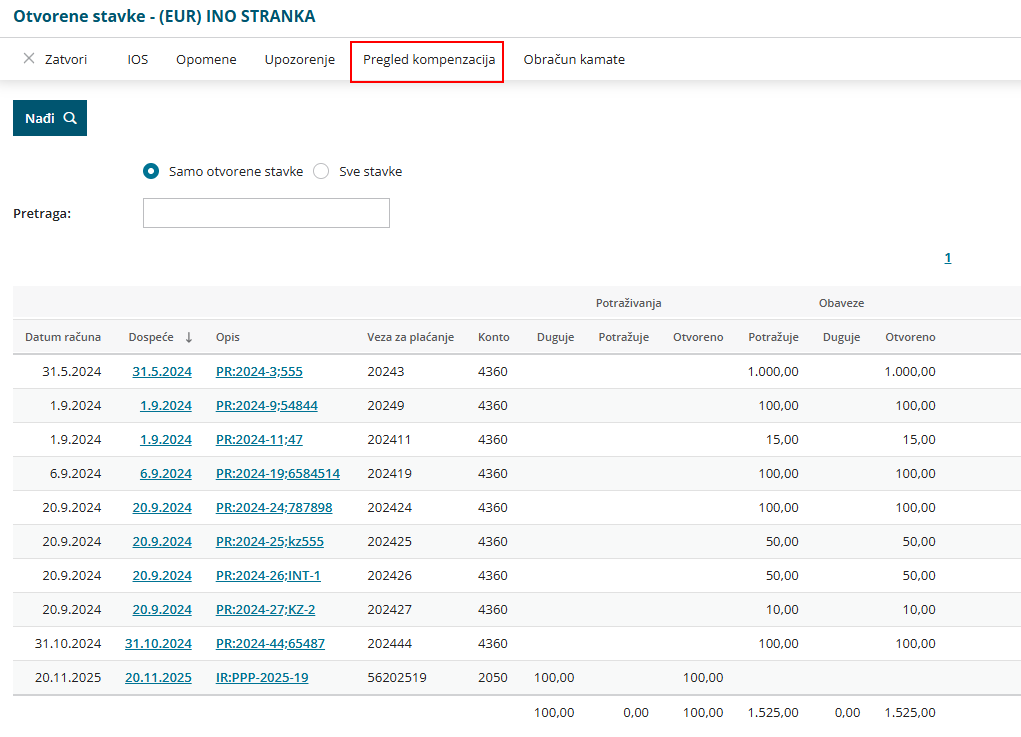This screenshot has width=1021, height=737.
Task: Click due date in PR:2024-9;54844 row
Action: 166,405
